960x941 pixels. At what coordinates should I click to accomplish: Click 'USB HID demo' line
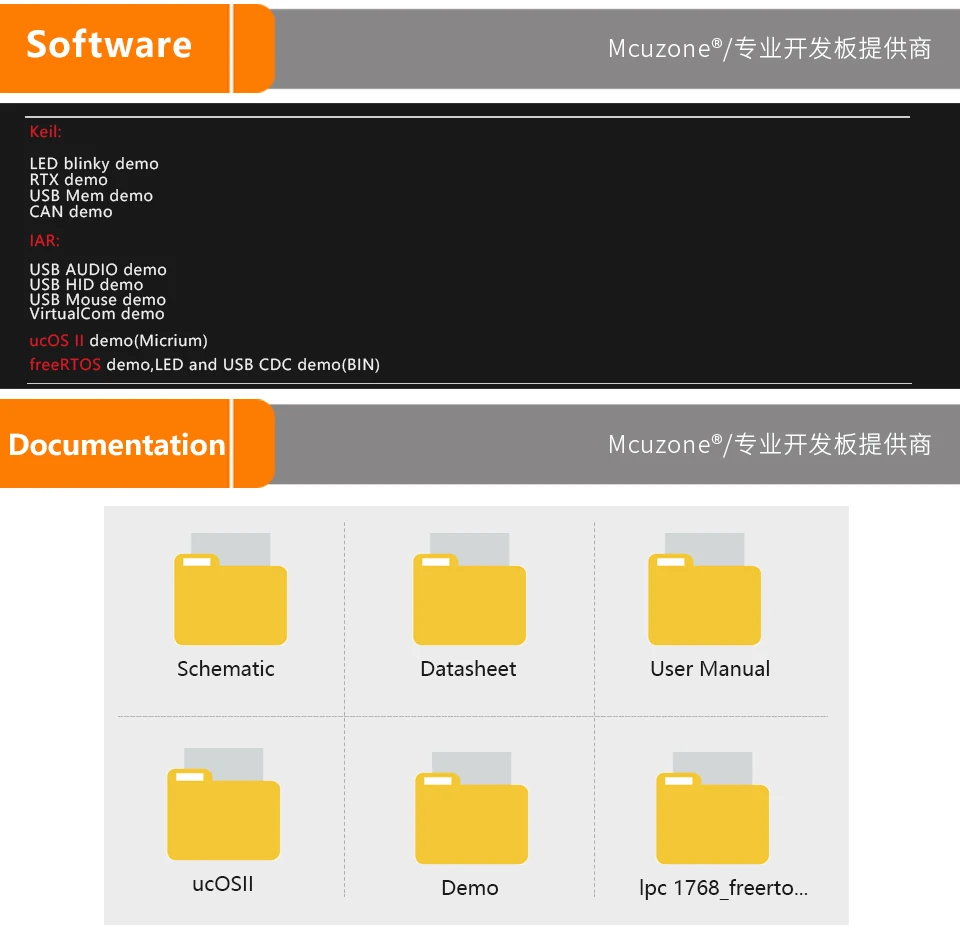[x=86, y=285]
